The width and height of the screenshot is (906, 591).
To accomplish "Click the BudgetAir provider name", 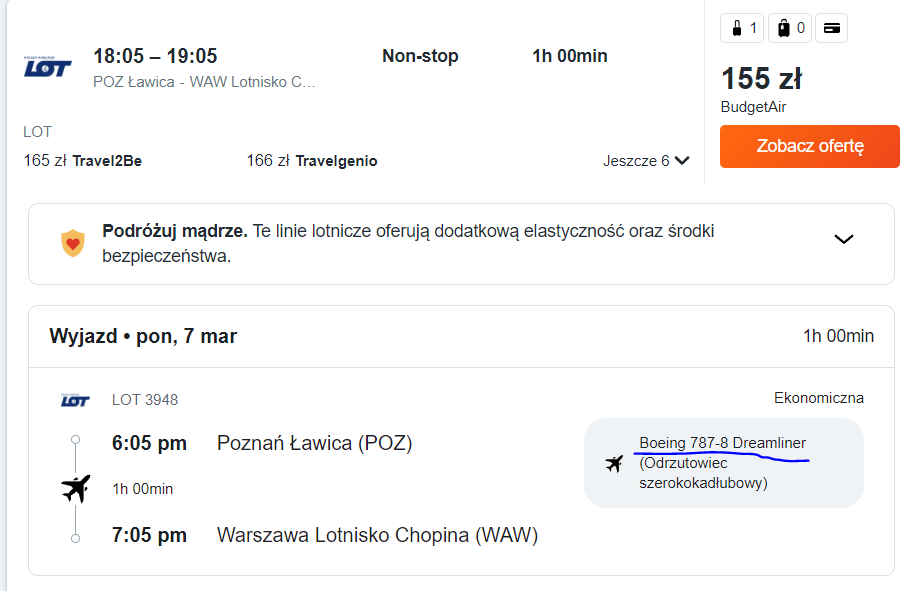I will [x=753, y=107].
